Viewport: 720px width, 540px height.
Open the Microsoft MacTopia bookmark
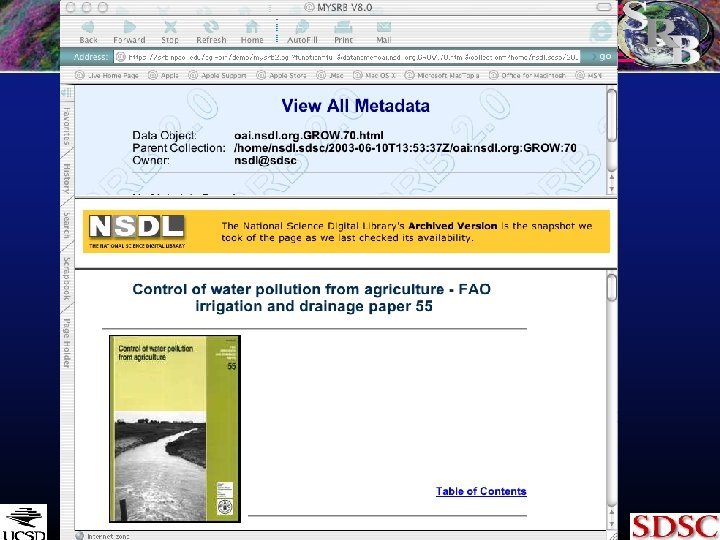click(x=443, y=75)
